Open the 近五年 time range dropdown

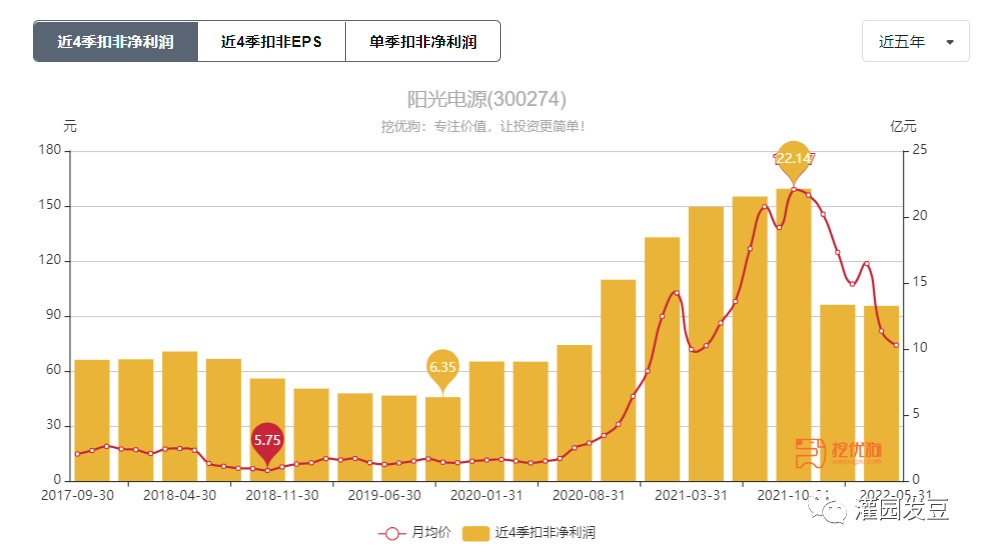[915, 41]
